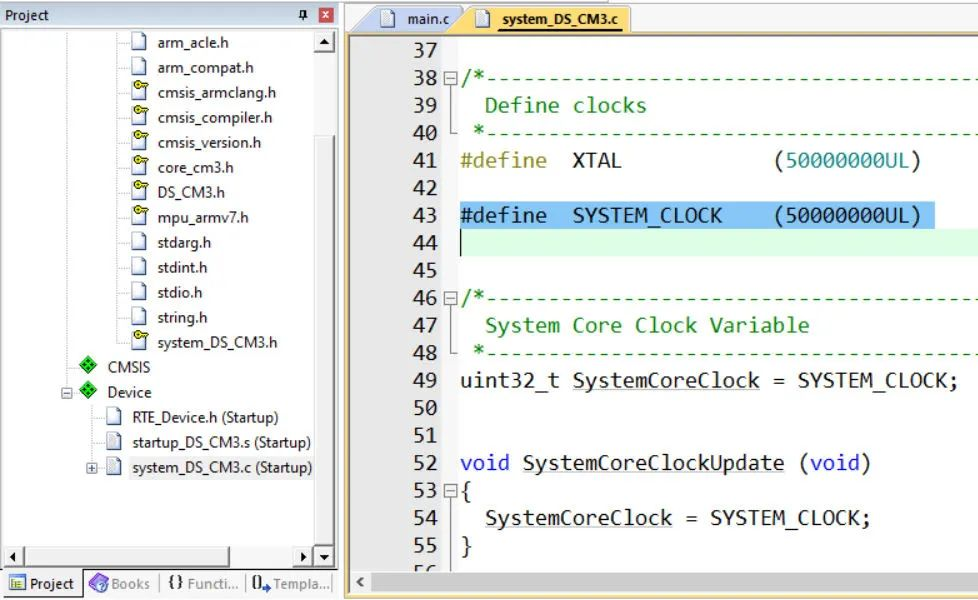Select stdint.h in the project tree
Viewport: 978px width, 600px height.
[182, 267]
